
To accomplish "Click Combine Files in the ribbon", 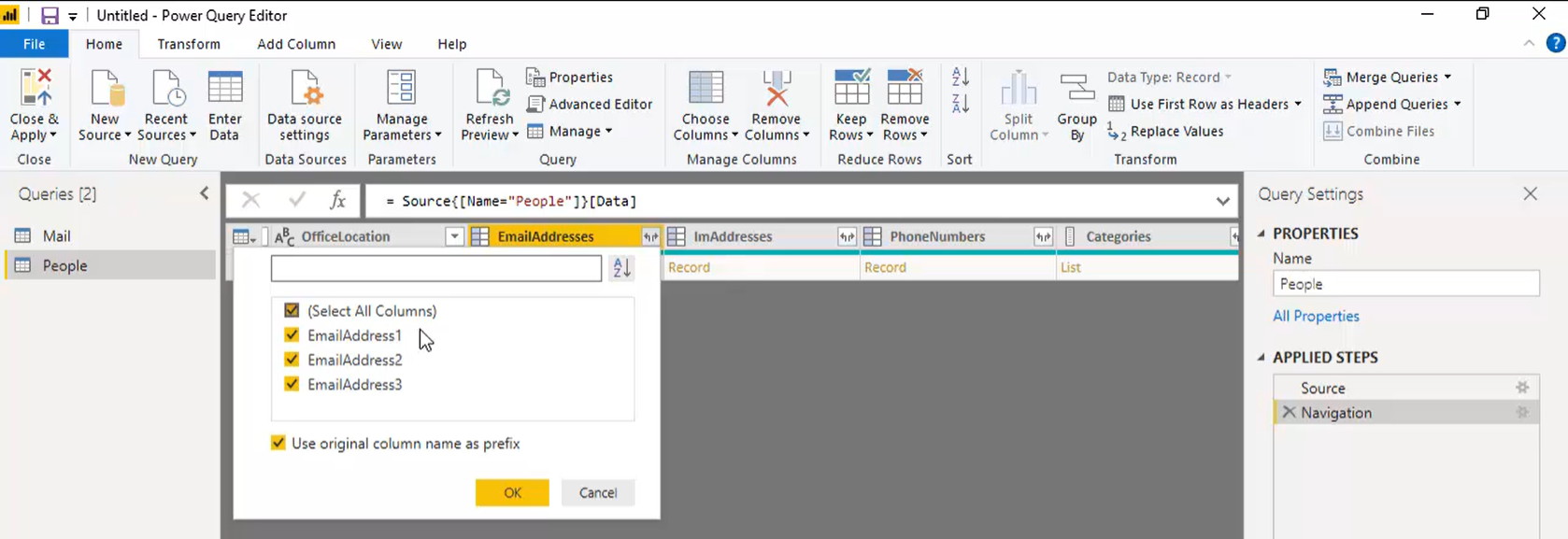I will tap(1379, 131).
